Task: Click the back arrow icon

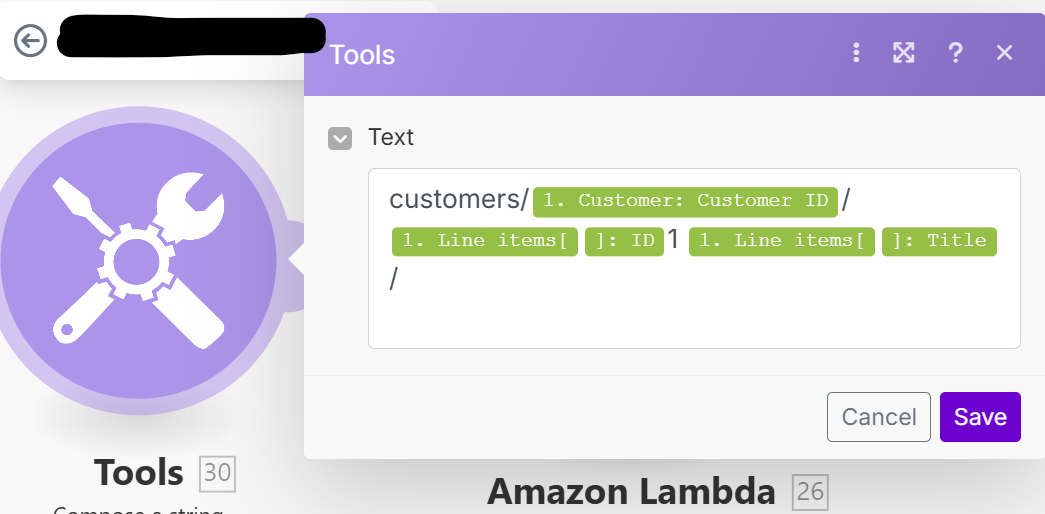Action: click(31, 40)
